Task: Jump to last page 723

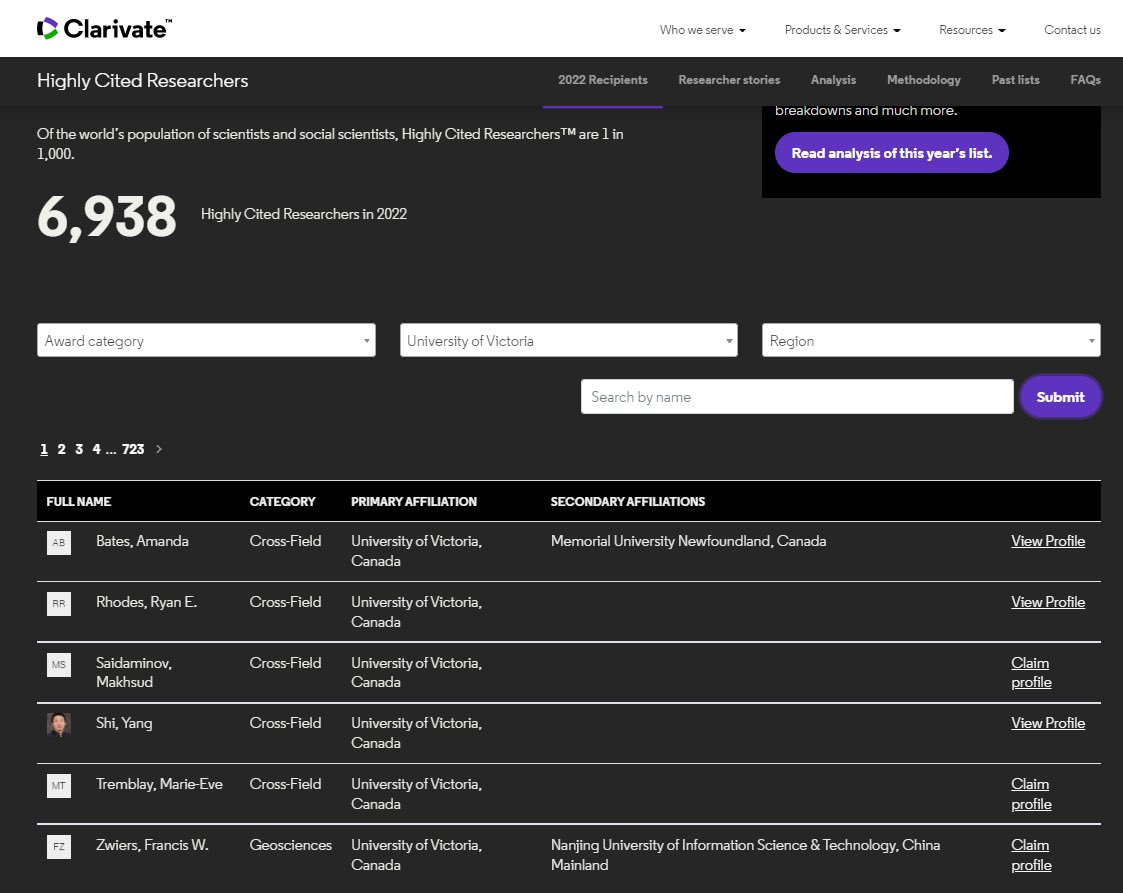Action: point(133,449)
